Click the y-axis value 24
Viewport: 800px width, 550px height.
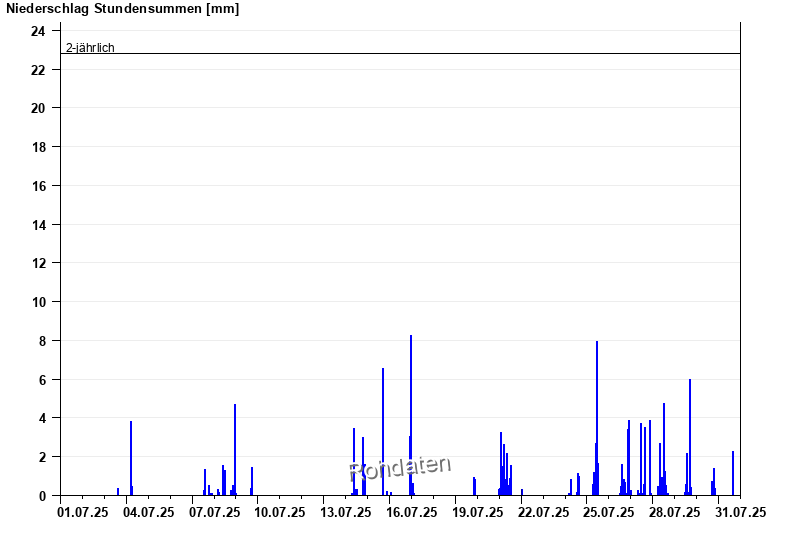coord(38,31)
